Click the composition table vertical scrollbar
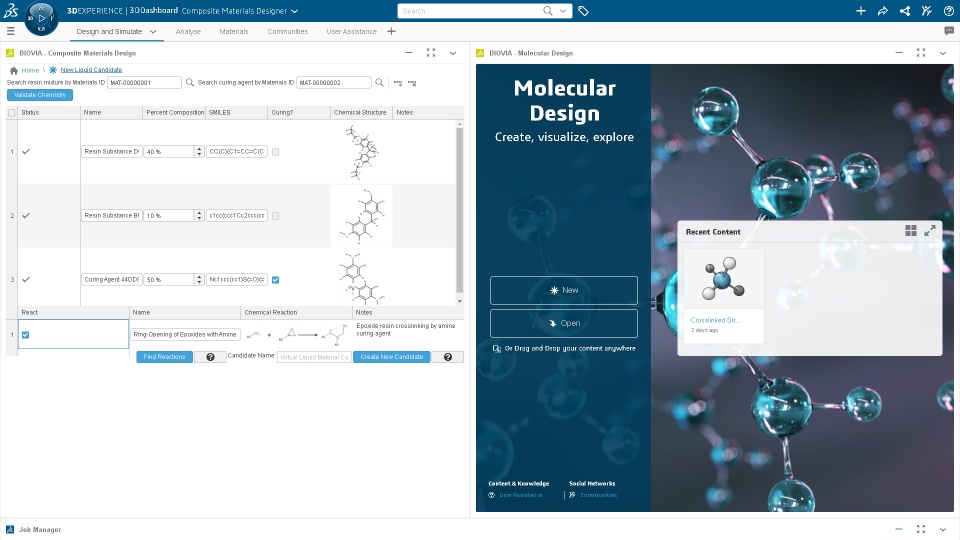 pyautogui.click(x=460, y=209)
